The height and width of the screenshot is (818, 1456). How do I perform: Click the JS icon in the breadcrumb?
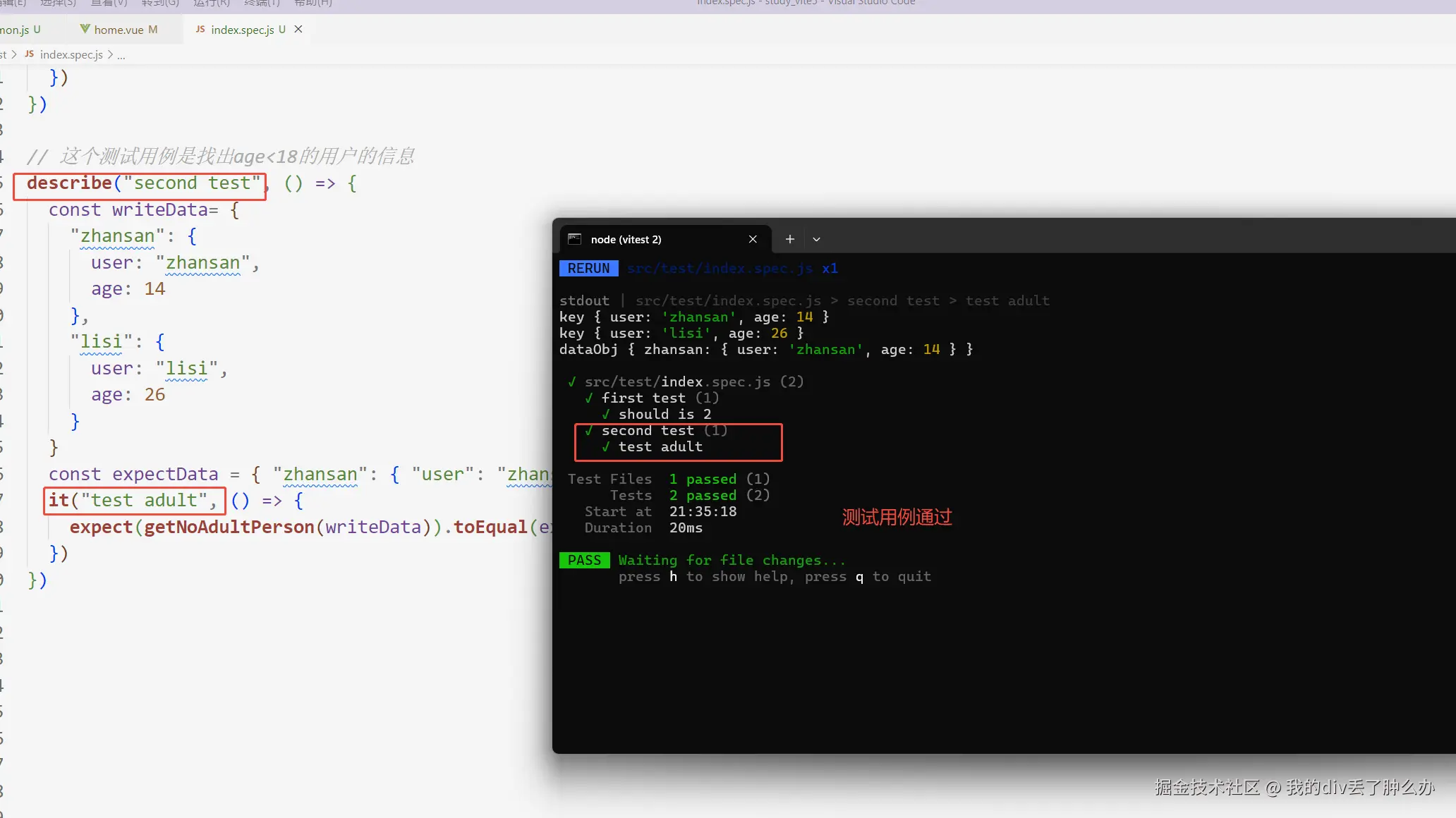[x=29, y=54]
